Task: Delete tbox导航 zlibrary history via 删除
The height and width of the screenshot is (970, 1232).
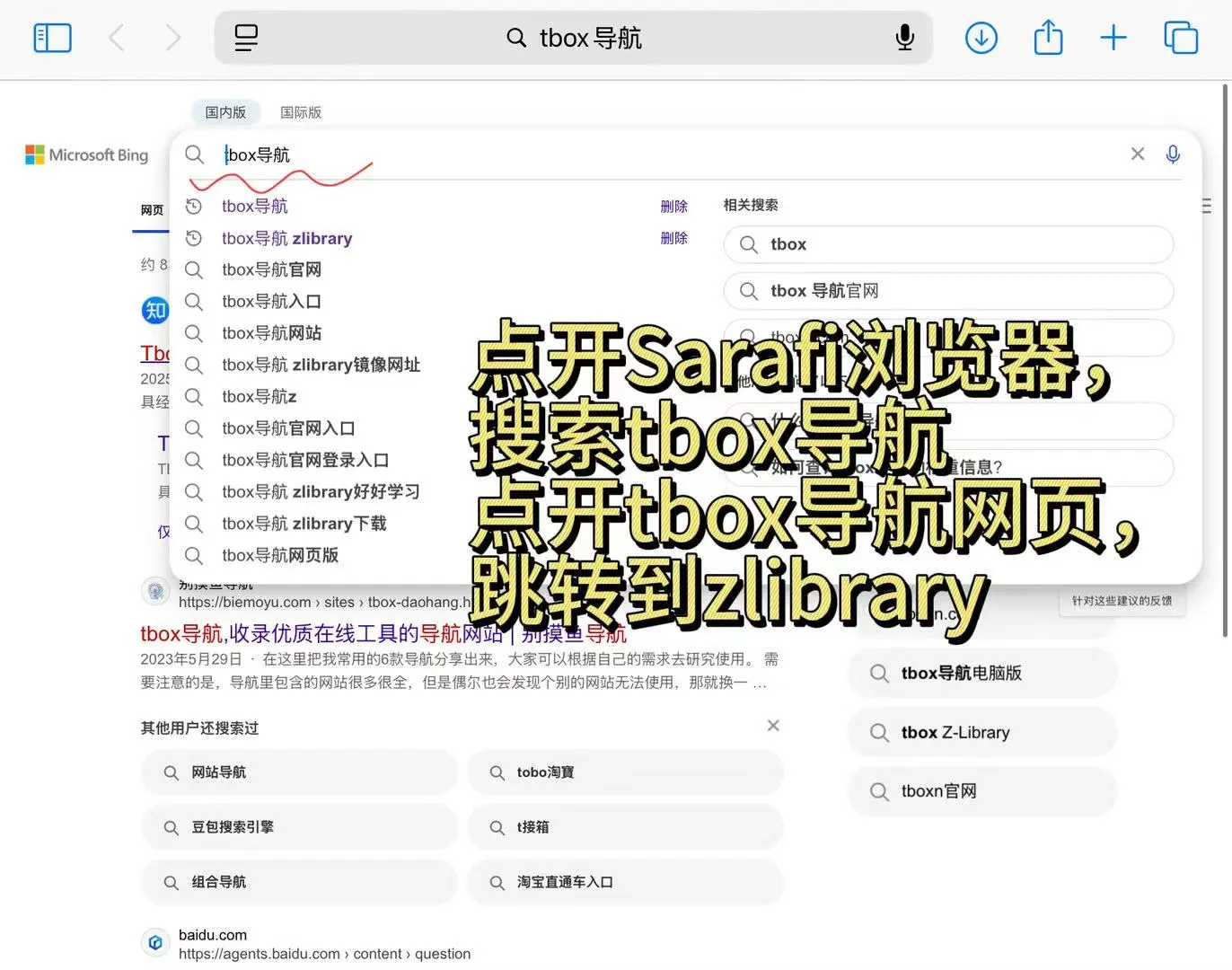Action: [x=673, y=238]
